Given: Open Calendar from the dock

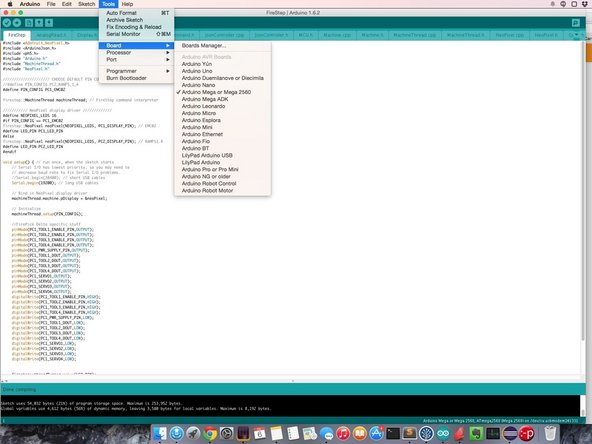Looking at the screenshot, I should (260, 433).
